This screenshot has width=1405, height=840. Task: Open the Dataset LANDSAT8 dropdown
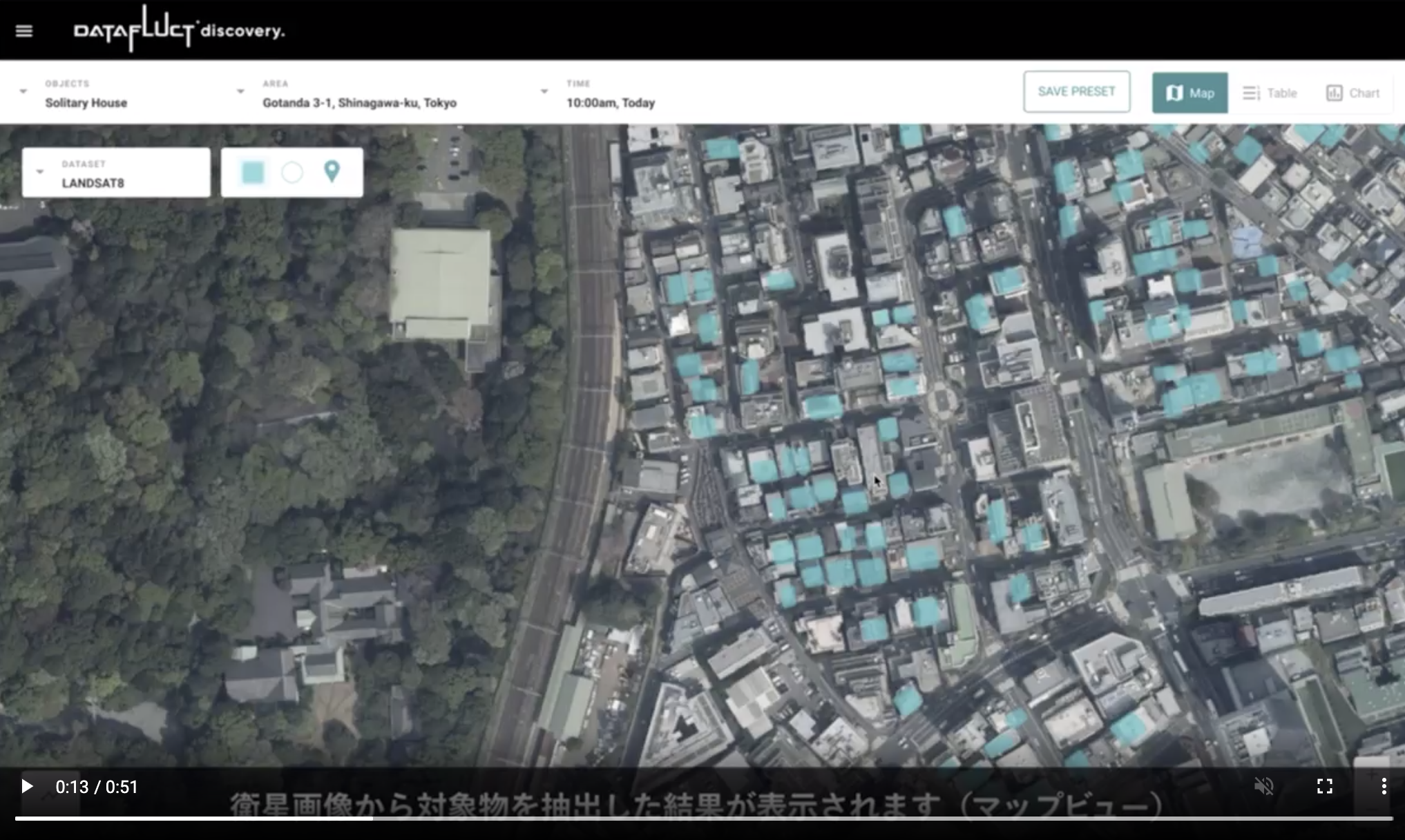pyautogui.click(x=116, y=173)
